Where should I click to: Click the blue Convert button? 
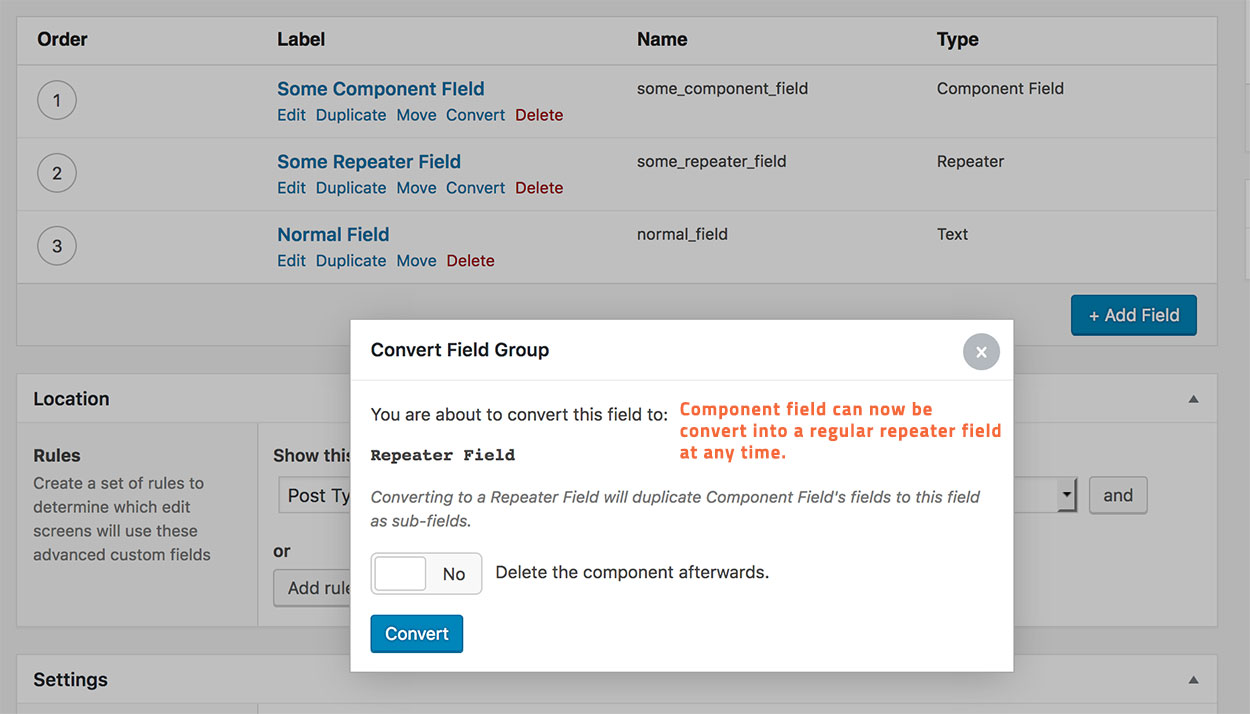click(416, 634)
